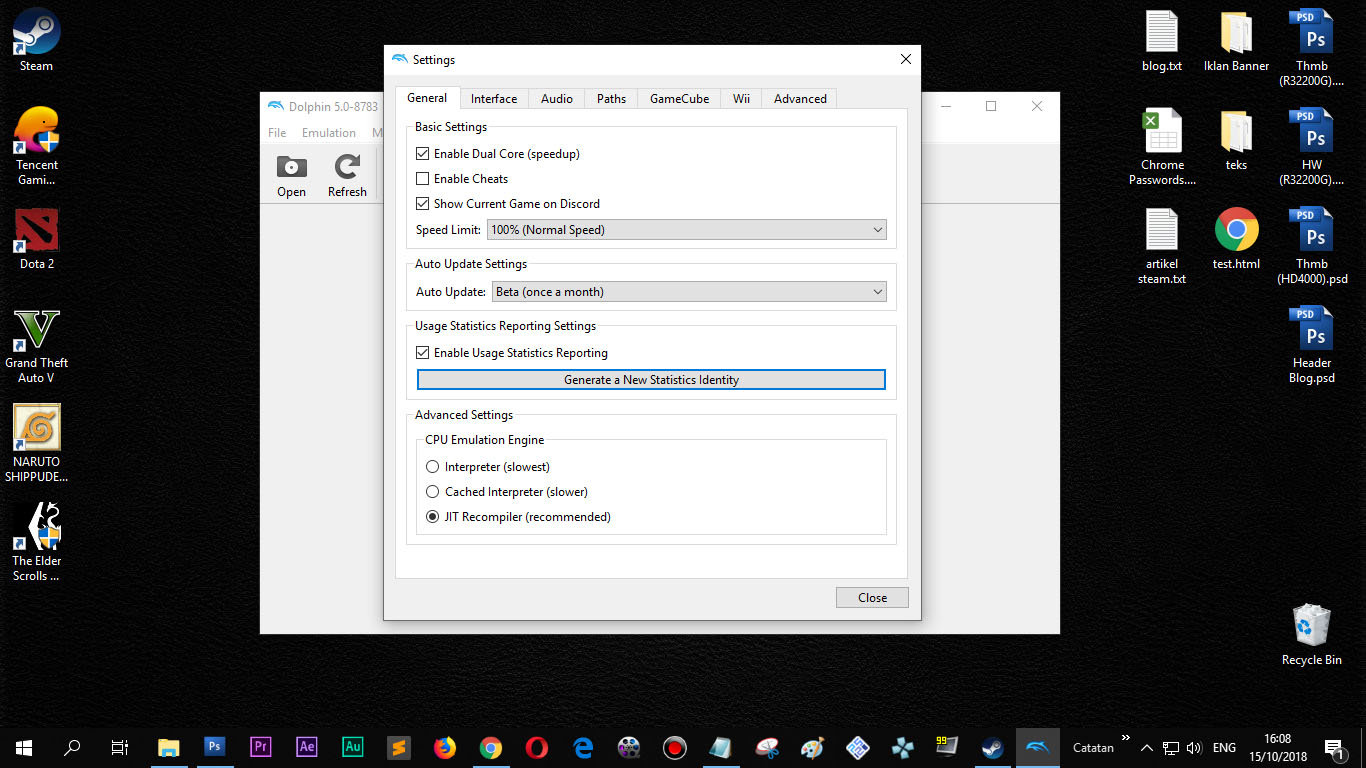Open Sublime Text from the taskbar

[398, 747]
